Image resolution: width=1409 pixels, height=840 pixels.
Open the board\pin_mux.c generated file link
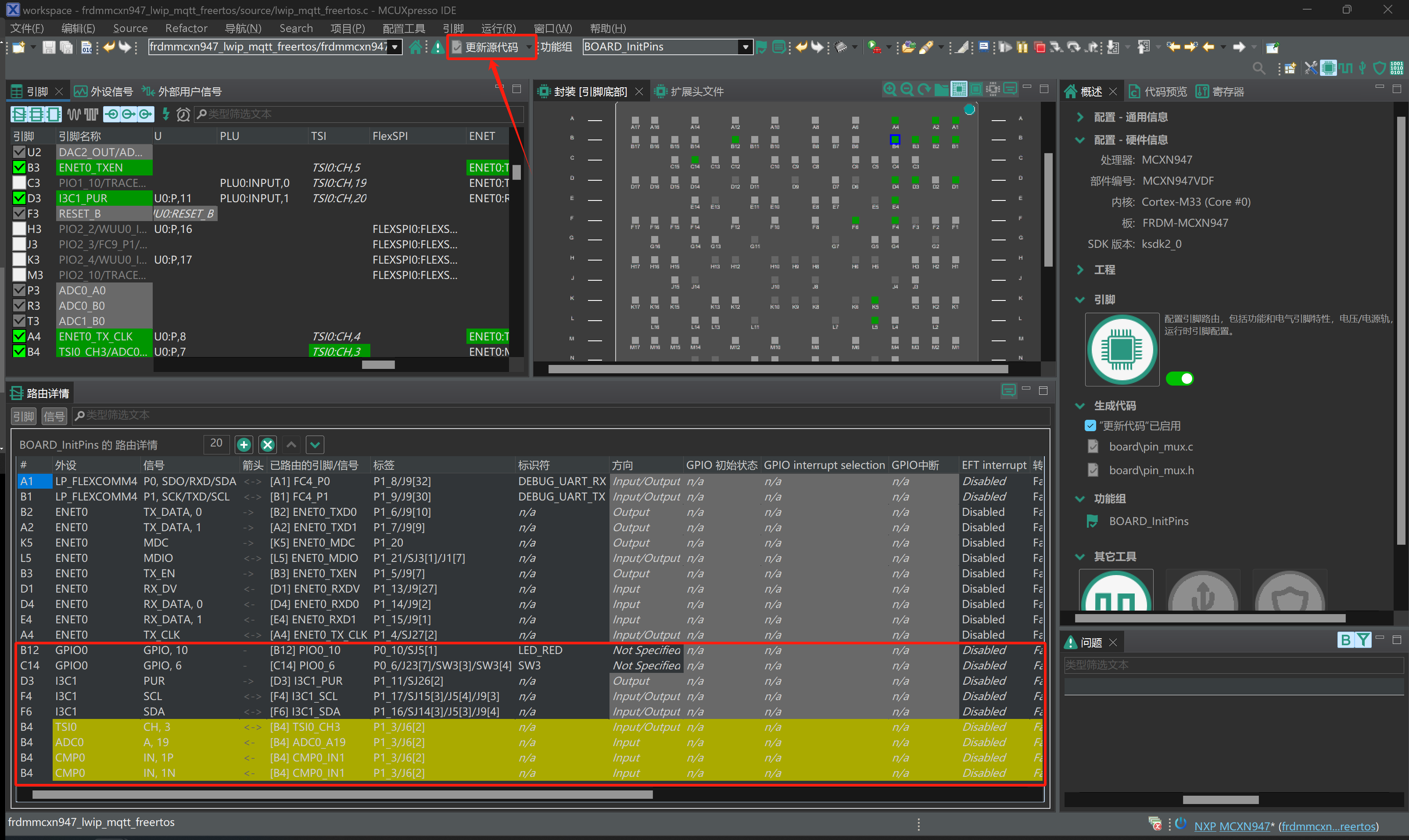point(1150,447)
